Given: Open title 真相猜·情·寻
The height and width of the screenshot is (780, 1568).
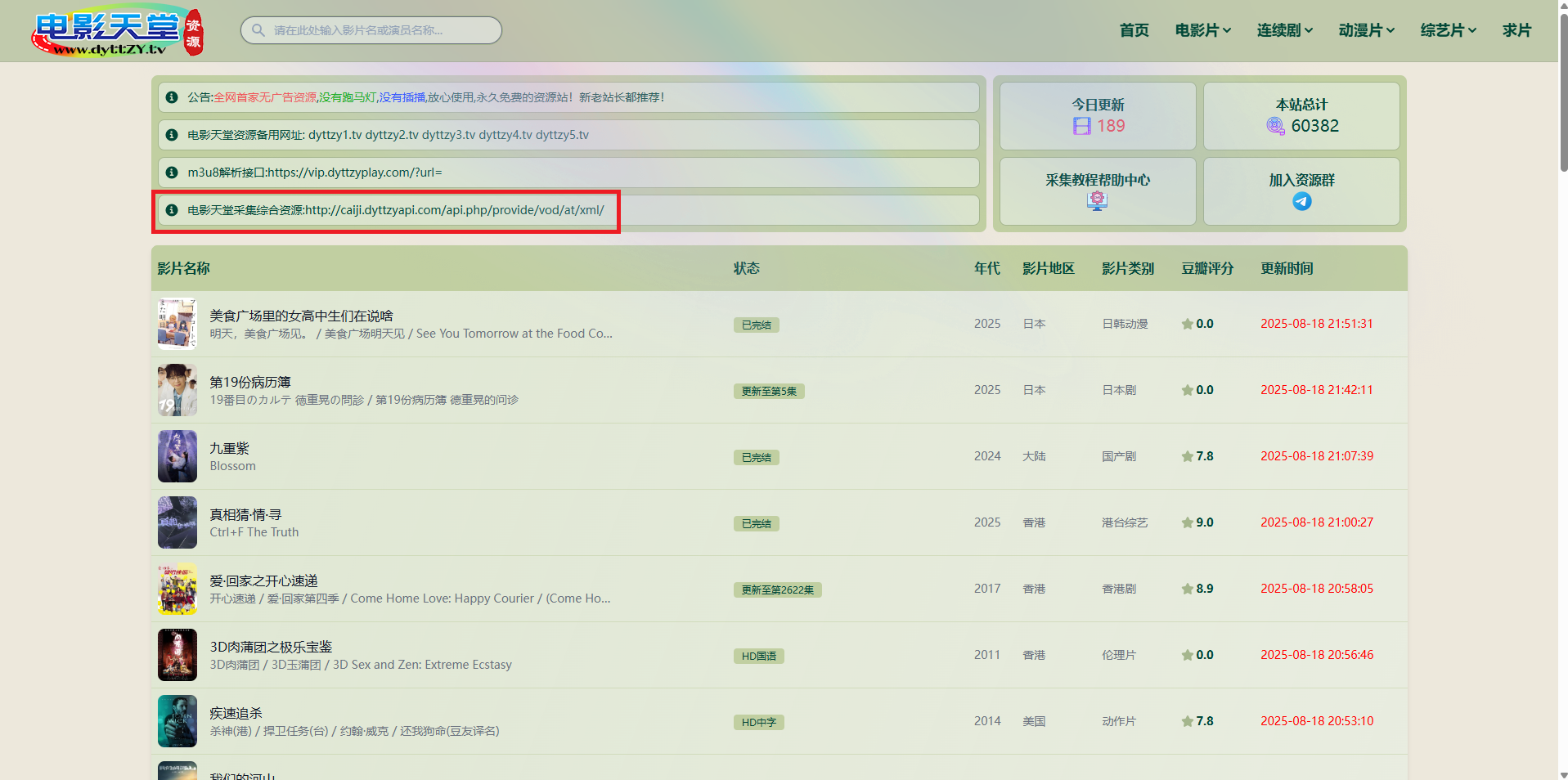Looking at the screenshot, I should tap(245, 514).
